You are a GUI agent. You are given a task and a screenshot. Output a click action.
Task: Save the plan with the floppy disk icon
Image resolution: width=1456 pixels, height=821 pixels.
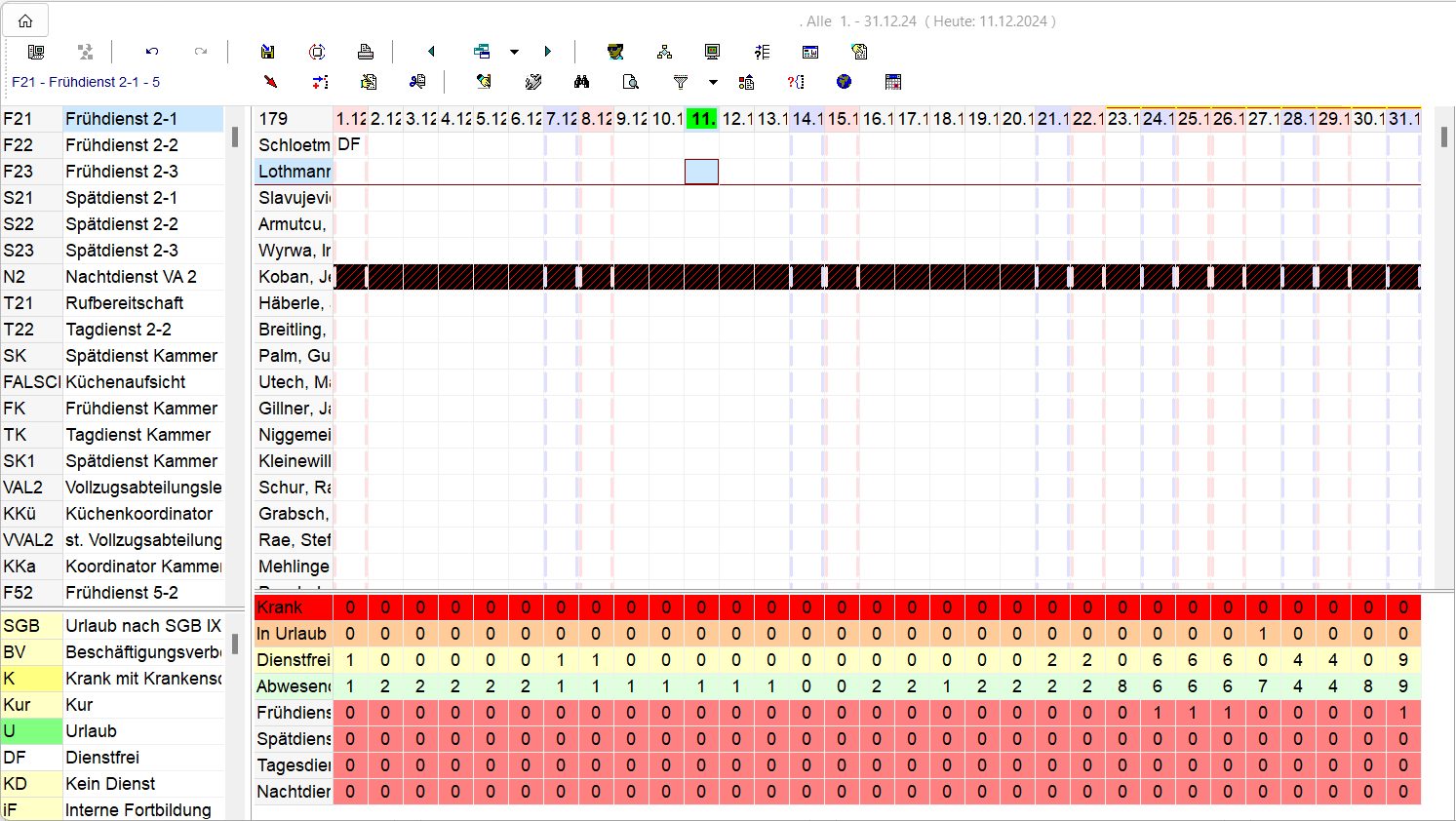(267, 52)
